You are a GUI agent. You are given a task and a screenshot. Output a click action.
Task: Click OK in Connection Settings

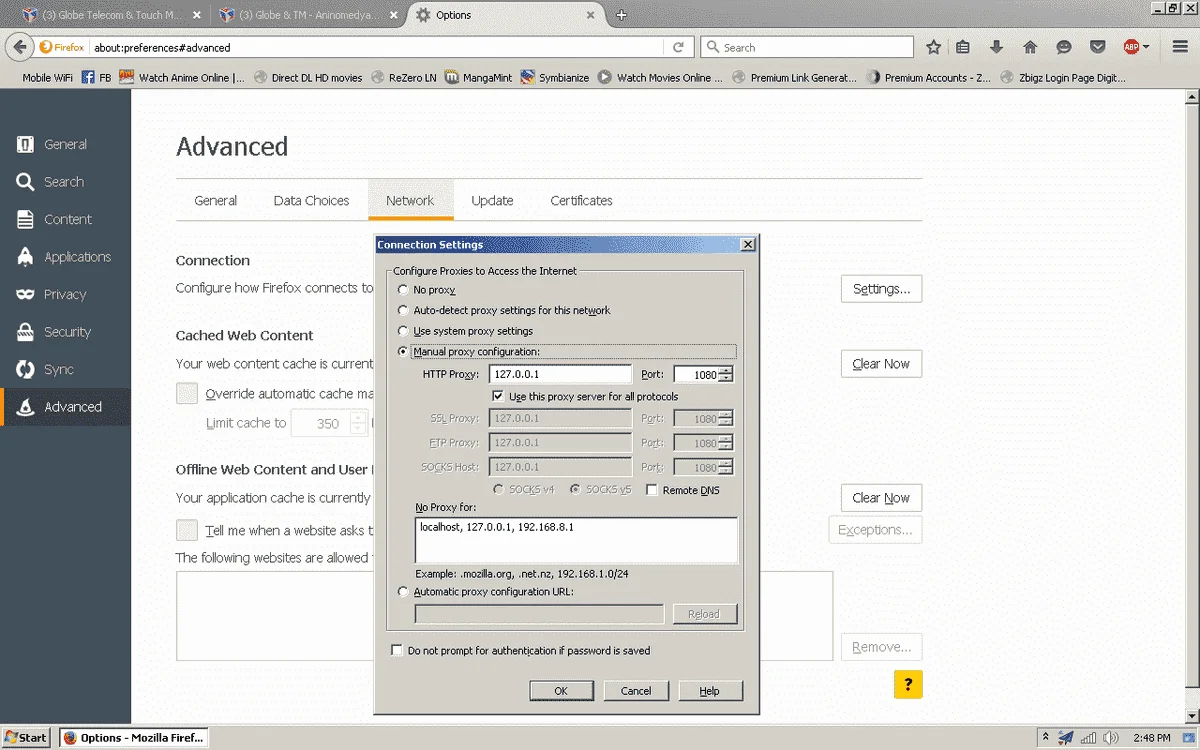pyautogui.click(x=561, y=691)
